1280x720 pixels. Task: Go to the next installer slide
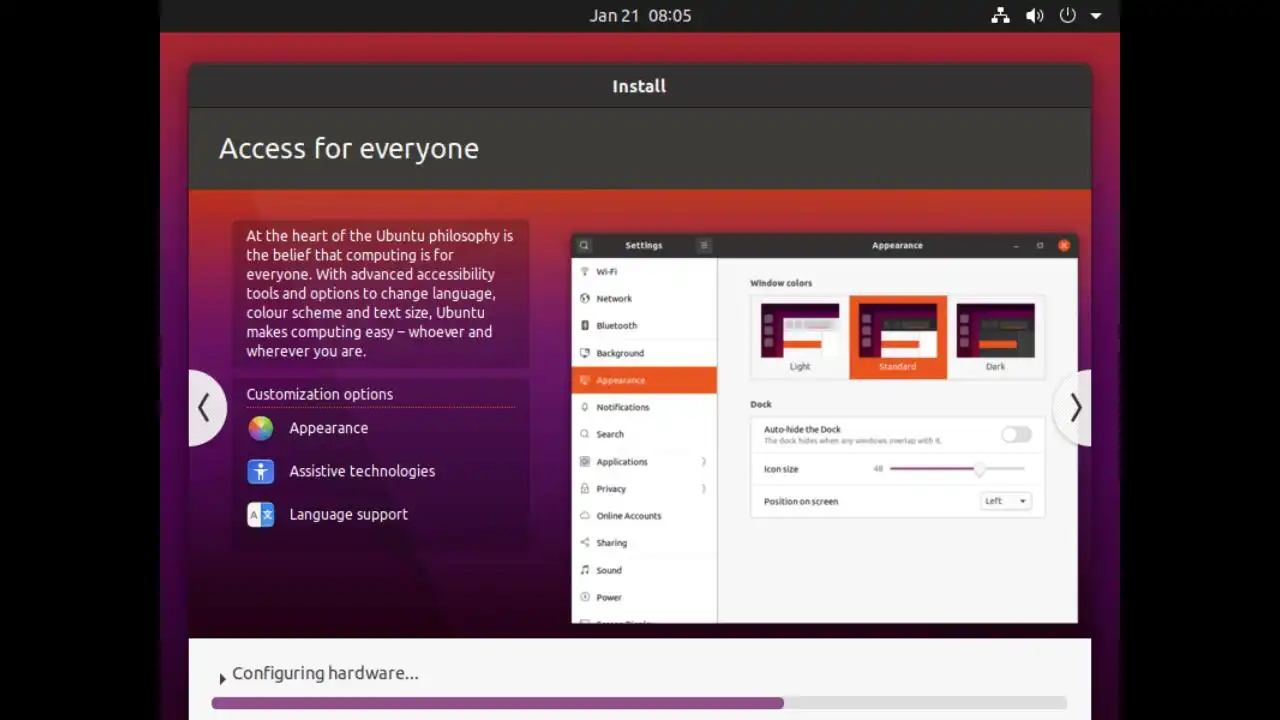[x=1073, y=407]
